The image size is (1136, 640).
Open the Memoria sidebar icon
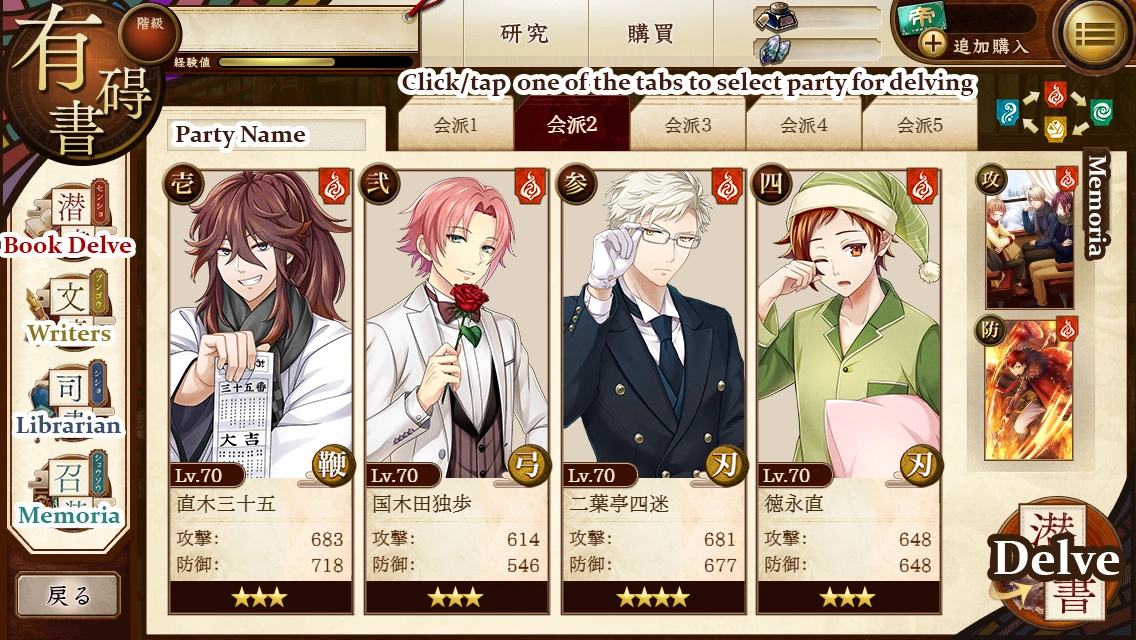70,492
